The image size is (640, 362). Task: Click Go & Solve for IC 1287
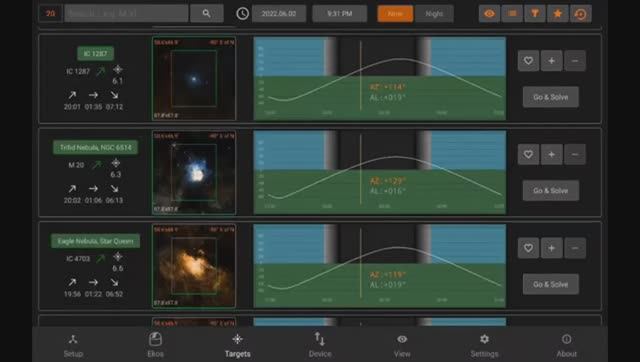pos(551,97)
